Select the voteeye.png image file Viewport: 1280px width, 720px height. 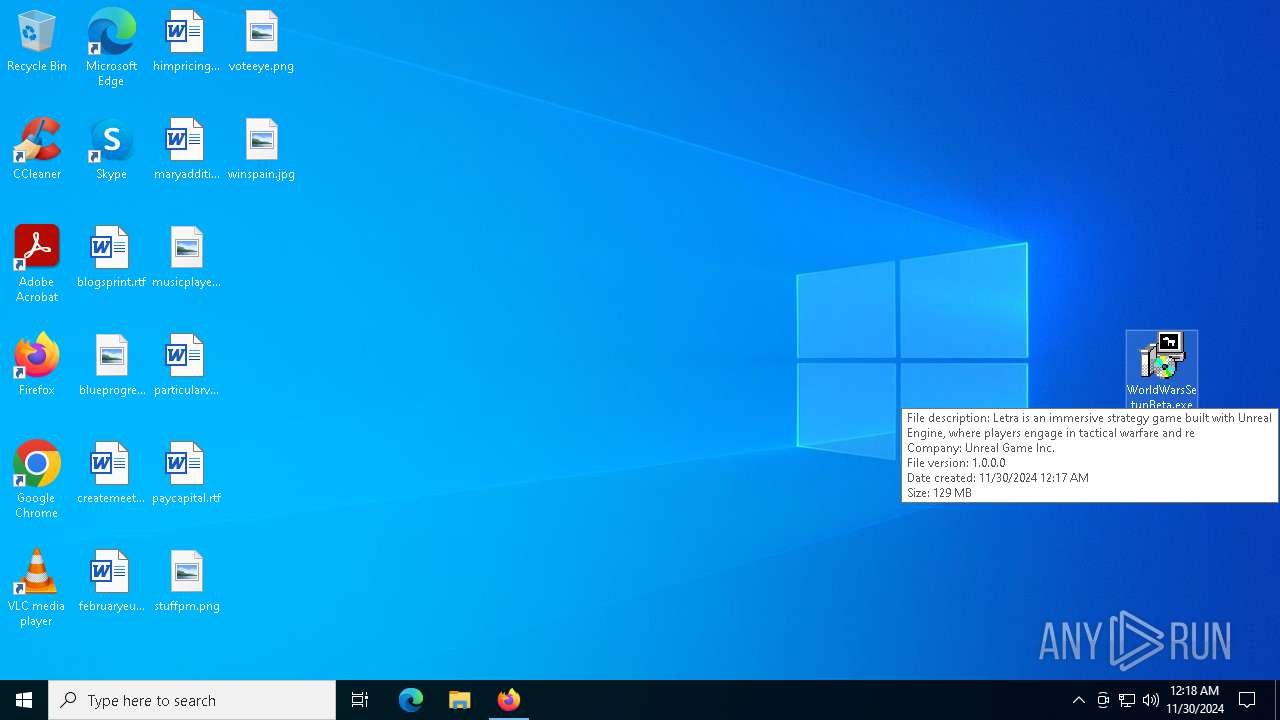click(261, 42)
